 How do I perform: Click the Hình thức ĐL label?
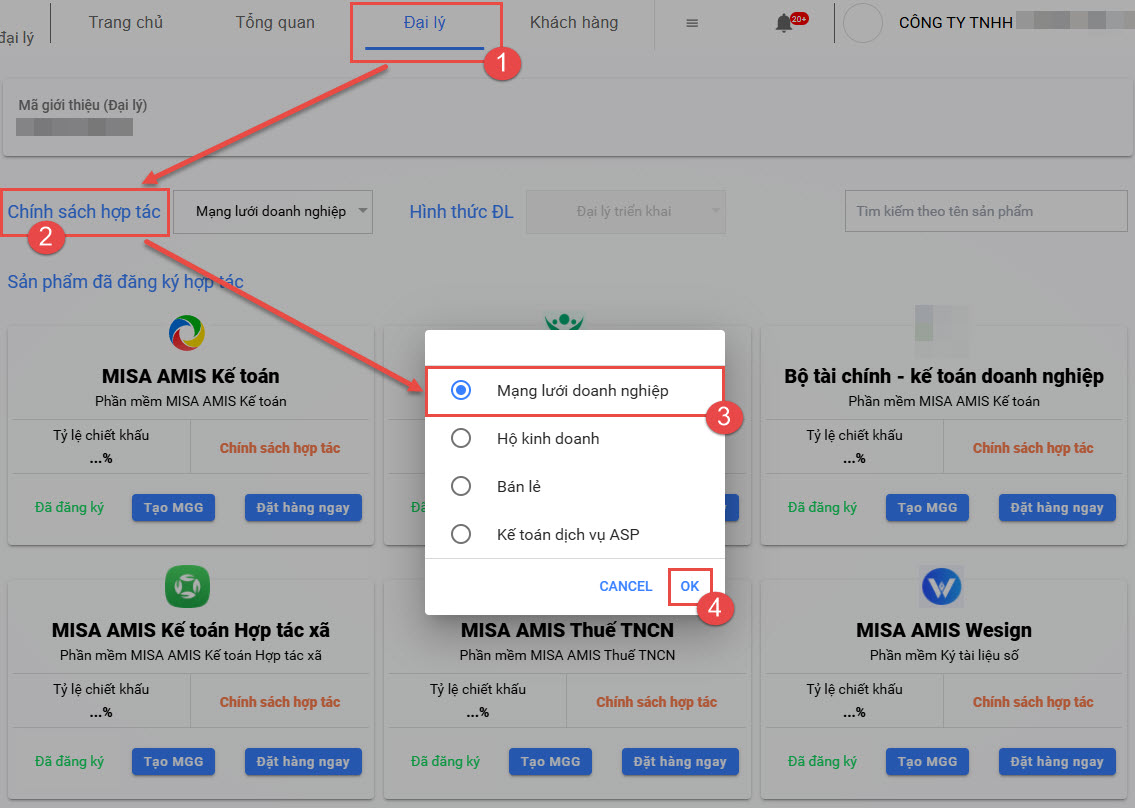pyautogui.click(x=461, y=212)
